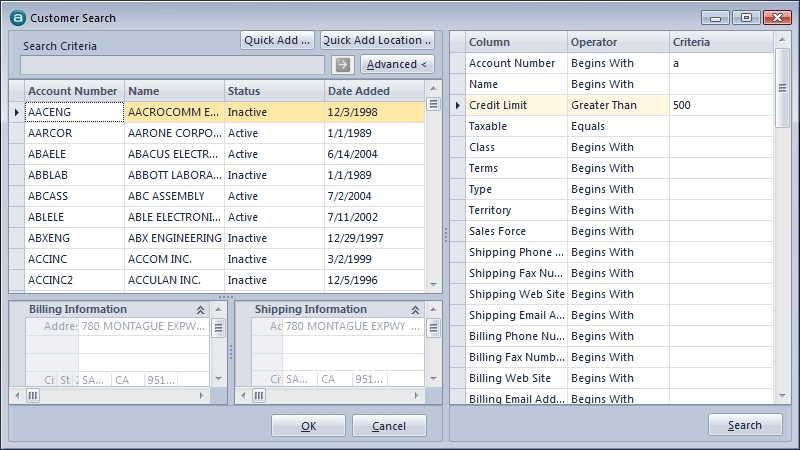Click the Cancel button
The image size is (800, 450).
click(x=389, y=426)
